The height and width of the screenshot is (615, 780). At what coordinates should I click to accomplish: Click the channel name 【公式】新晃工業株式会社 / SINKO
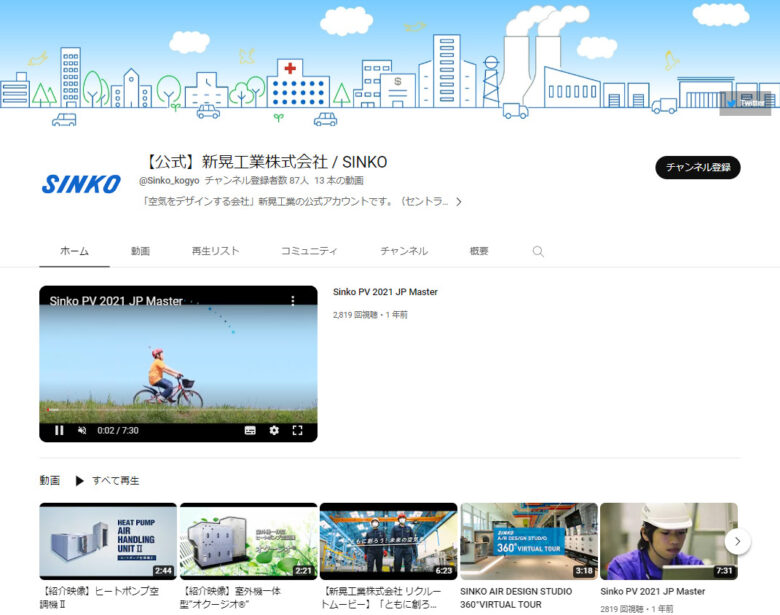click(265, 162)
